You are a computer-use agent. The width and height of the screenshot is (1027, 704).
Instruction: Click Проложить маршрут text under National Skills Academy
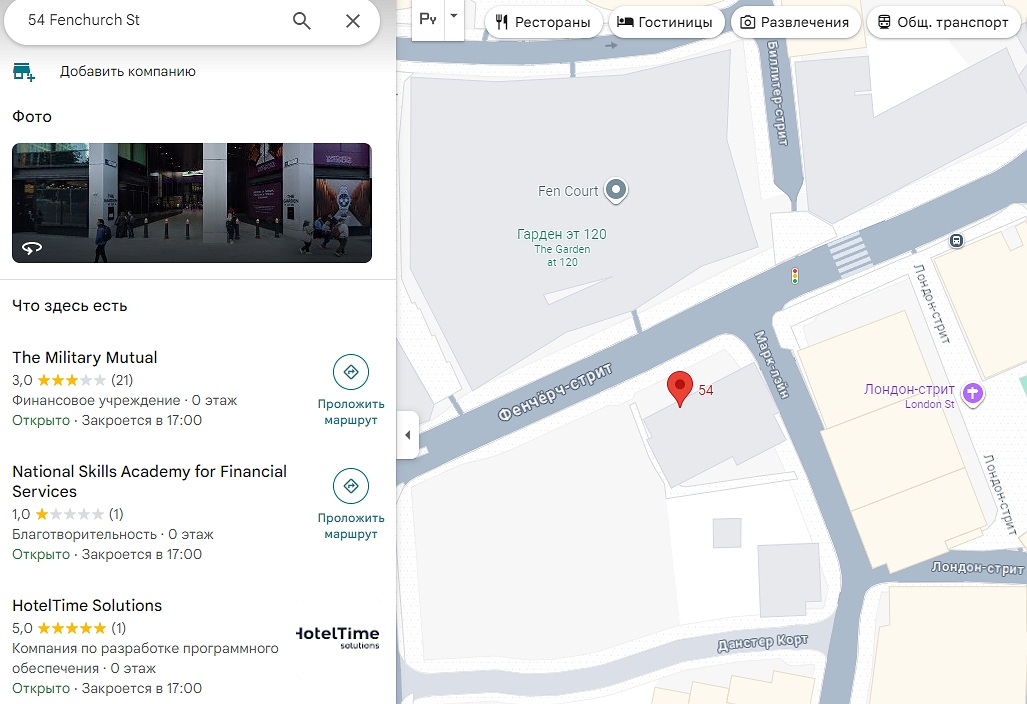(x=351, y=526)
